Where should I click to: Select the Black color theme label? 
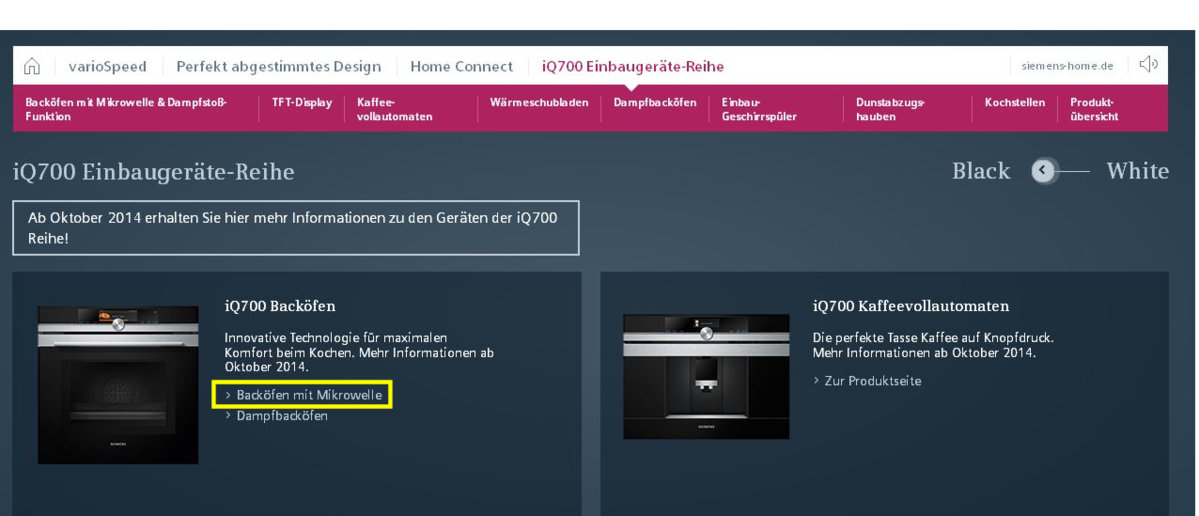click(980, 171)
